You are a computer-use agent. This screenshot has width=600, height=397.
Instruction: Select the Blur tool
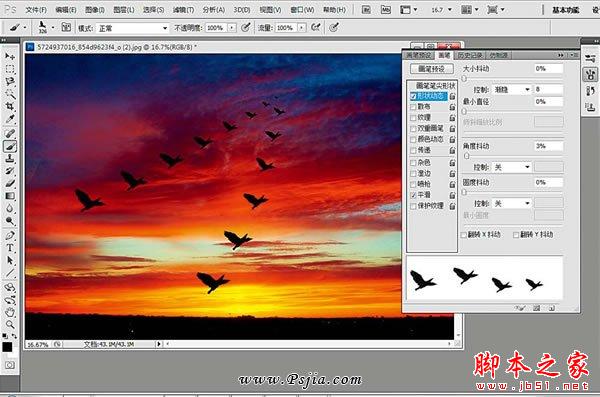10,209
